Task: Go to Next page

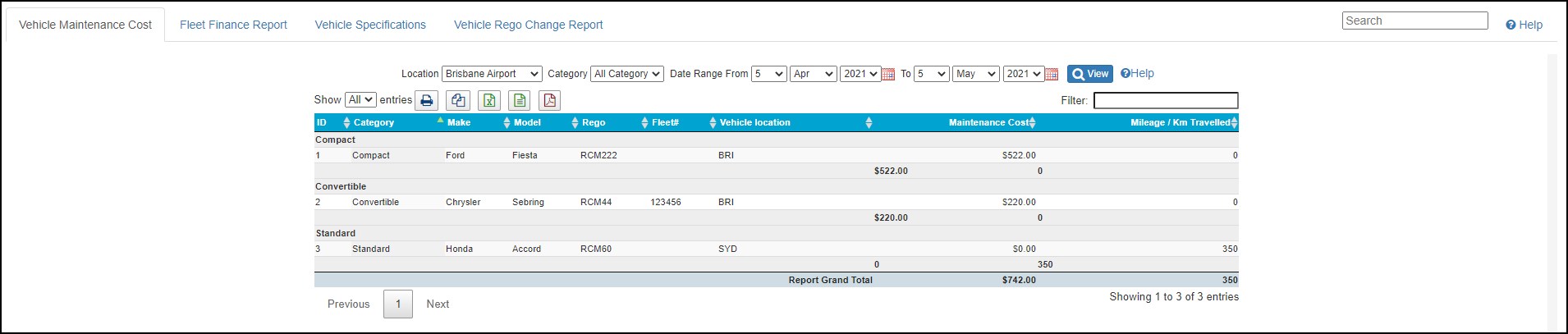Action: (438, 304)
